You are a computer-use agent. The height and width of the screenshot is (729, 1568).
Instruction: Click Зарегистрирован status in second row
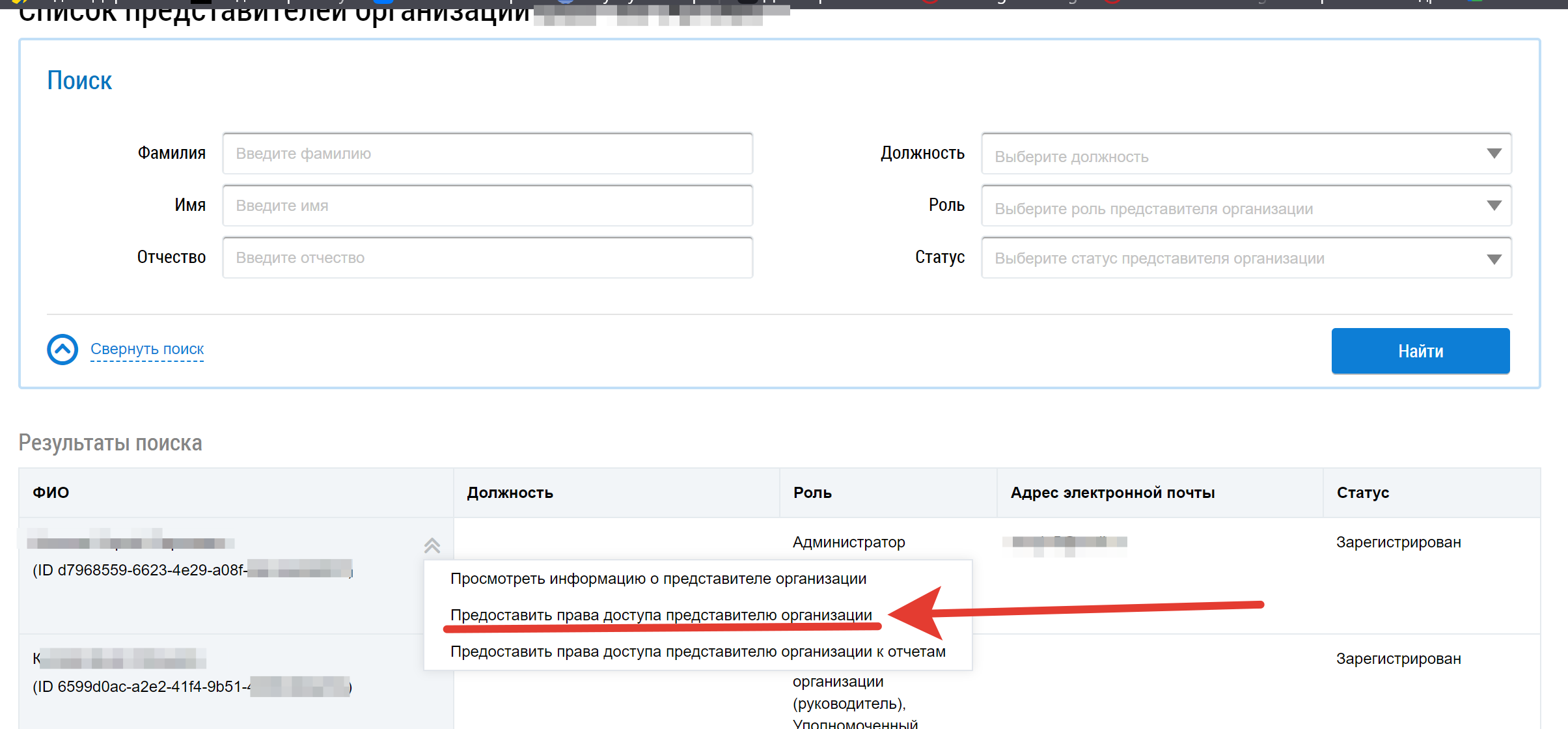[x=1398, y=659]
